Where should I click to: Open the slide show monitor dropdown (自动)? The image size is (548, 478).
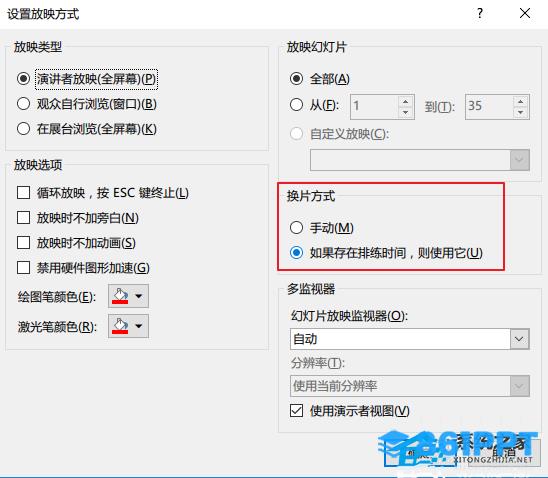(x=410, y=339)
